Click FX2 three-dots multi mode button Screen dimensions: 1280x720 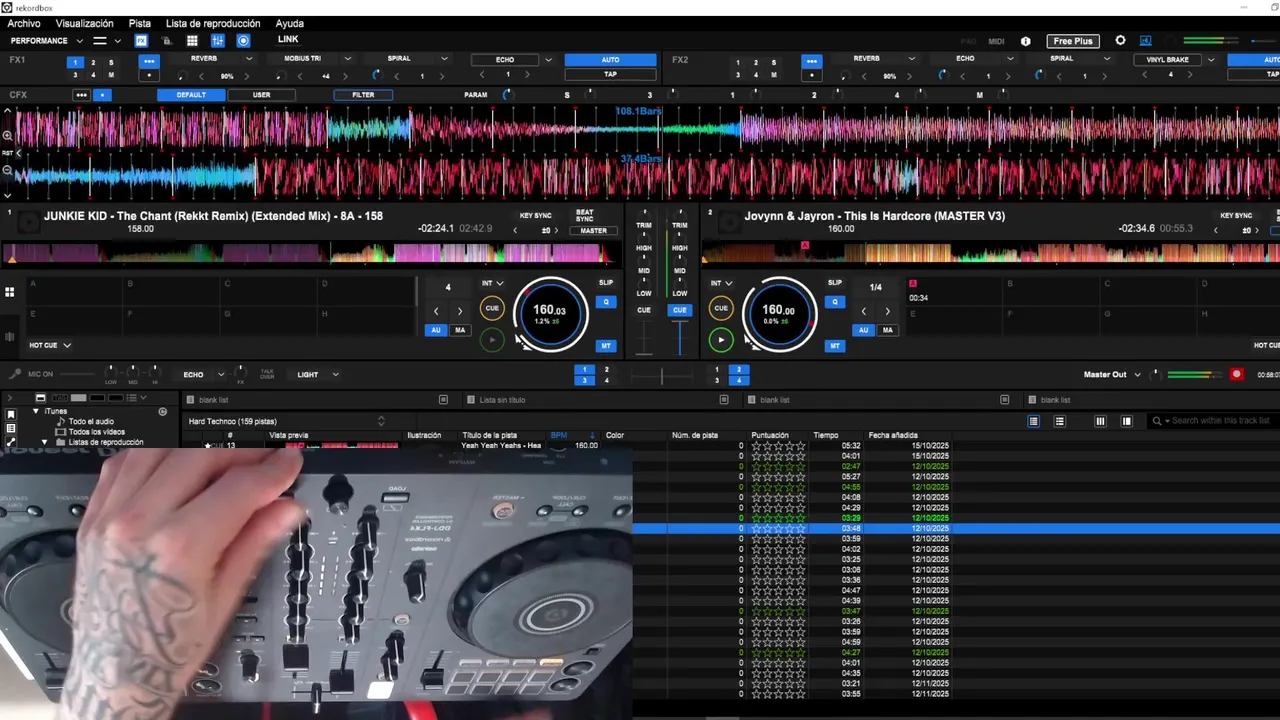click(x=811, y=61)
